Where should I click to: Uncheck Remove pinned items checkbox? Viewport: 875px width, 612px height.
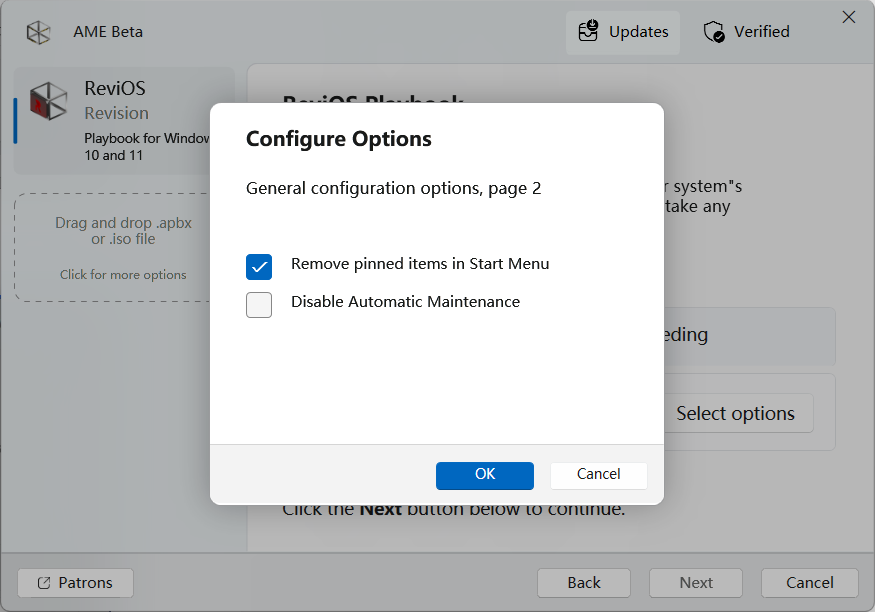pos(259,266)
